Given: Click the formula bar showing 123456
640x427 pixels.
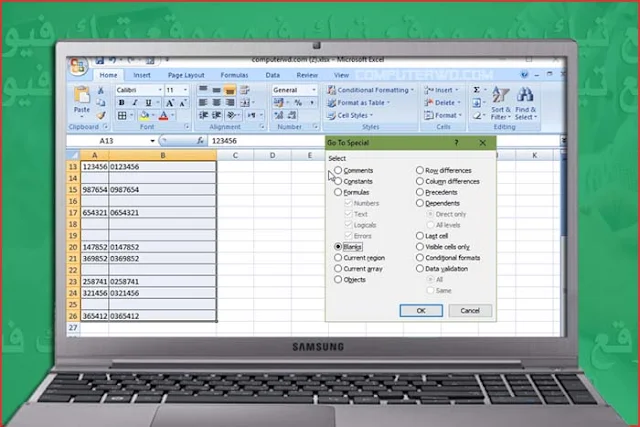Looking at the screenshot, I should 267,141.
